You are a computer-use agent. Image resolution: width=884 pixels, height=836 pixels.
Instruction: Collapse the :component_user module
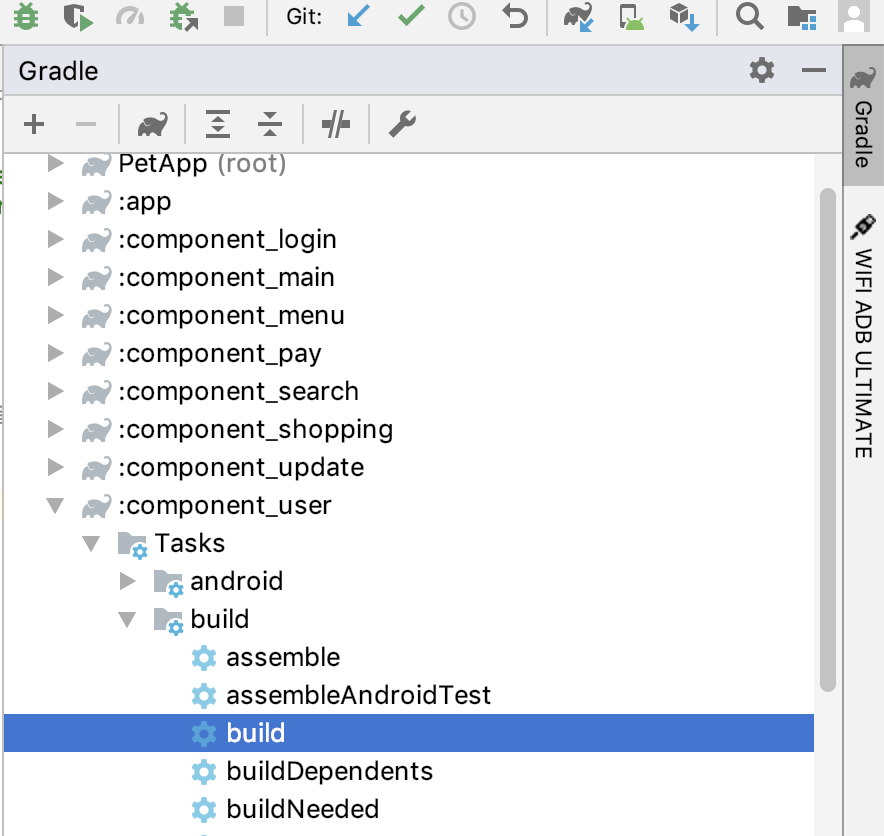[55, 506]
